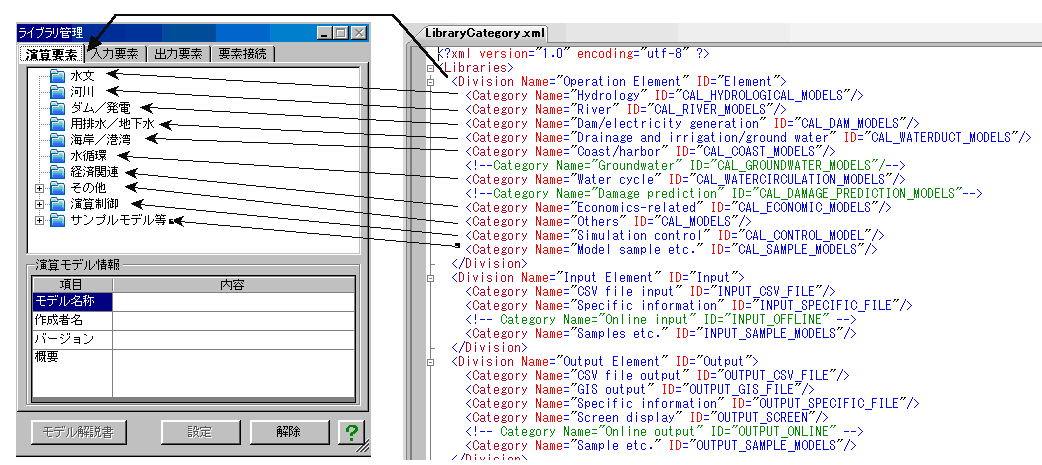Select the 経済関連 folder icon
1042x465 pixels.
coord(57,172)
